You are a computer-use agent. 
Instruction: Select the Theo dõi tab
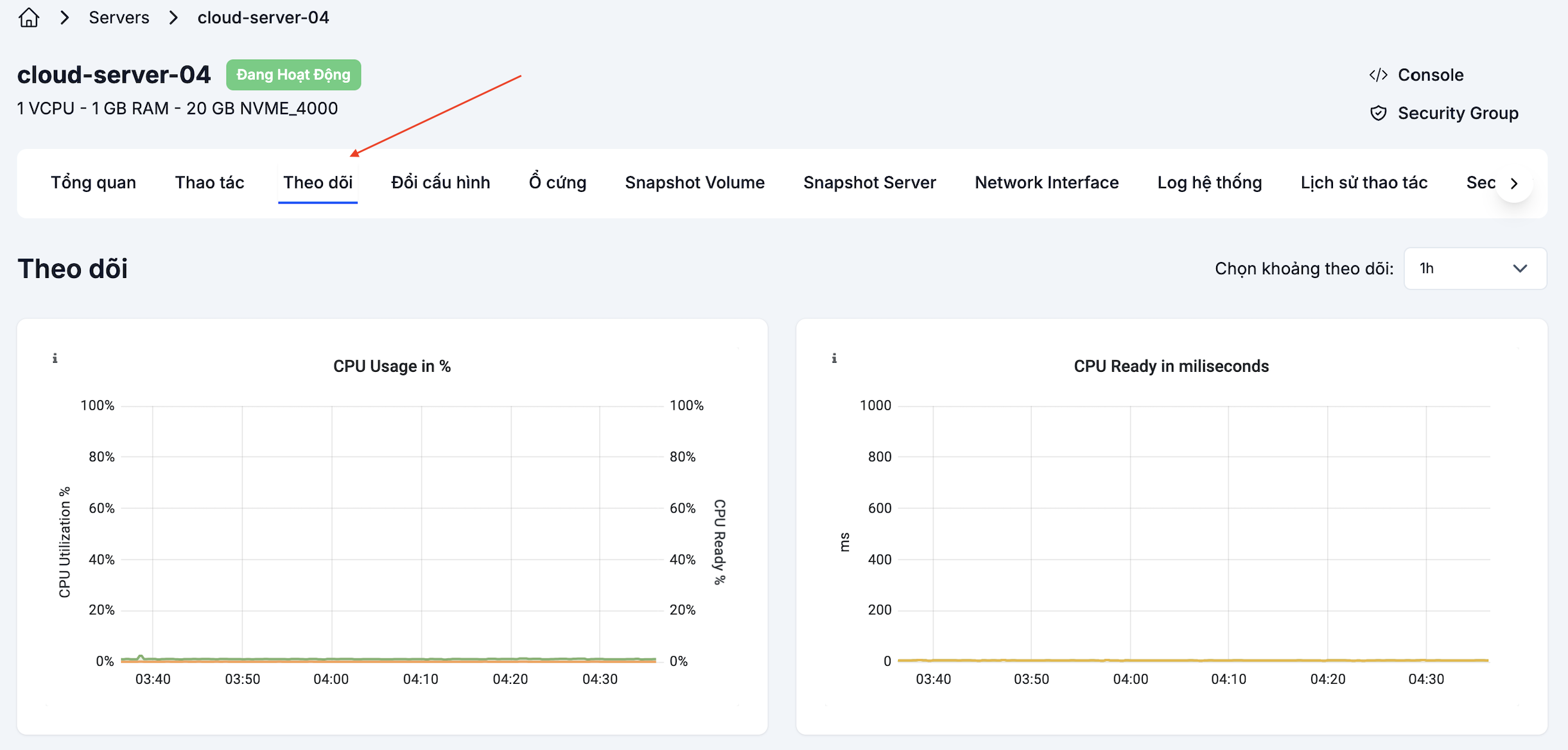[x=318, y=183]
